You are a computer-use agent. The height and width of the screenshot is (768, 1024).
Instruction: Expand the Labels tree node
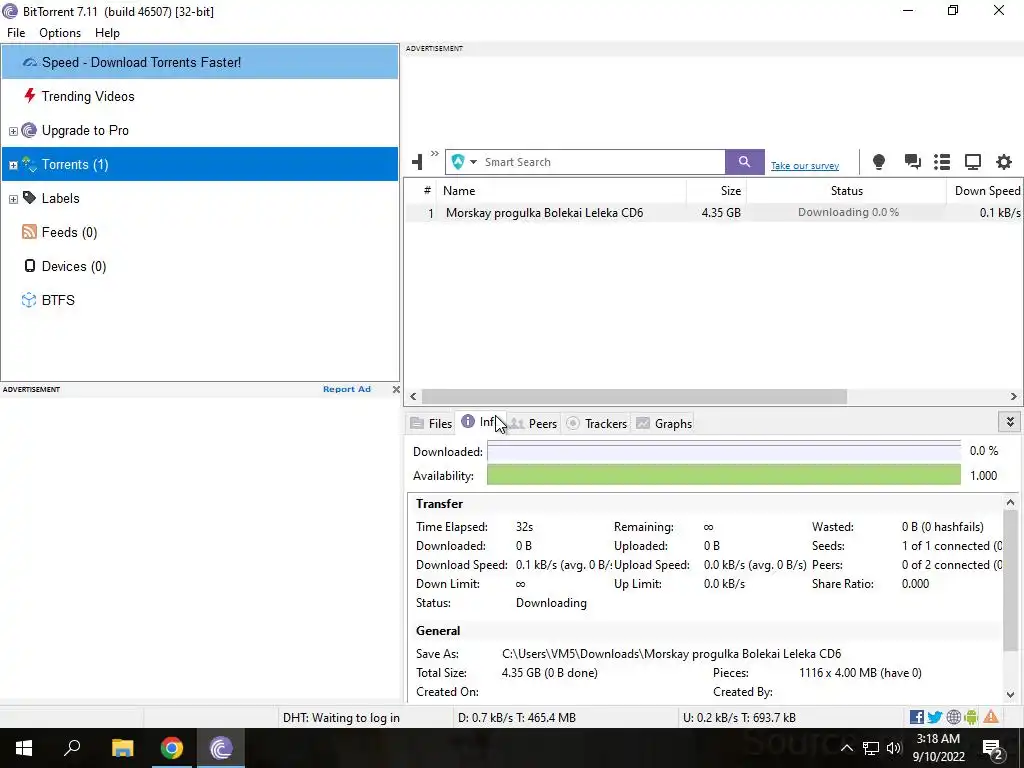13,199
